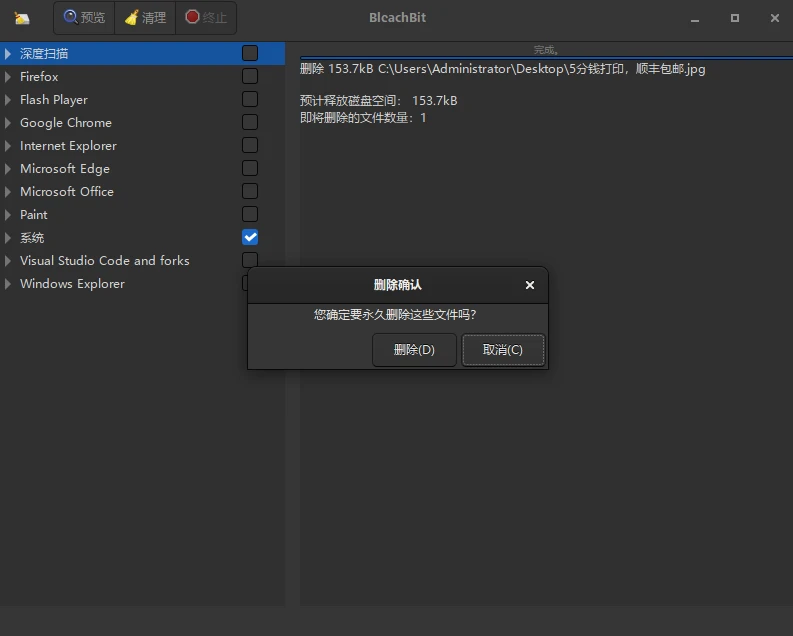Select Visual Studio Code and forks label
Screen dimensions: 793x636
click(x=105, y=261)
